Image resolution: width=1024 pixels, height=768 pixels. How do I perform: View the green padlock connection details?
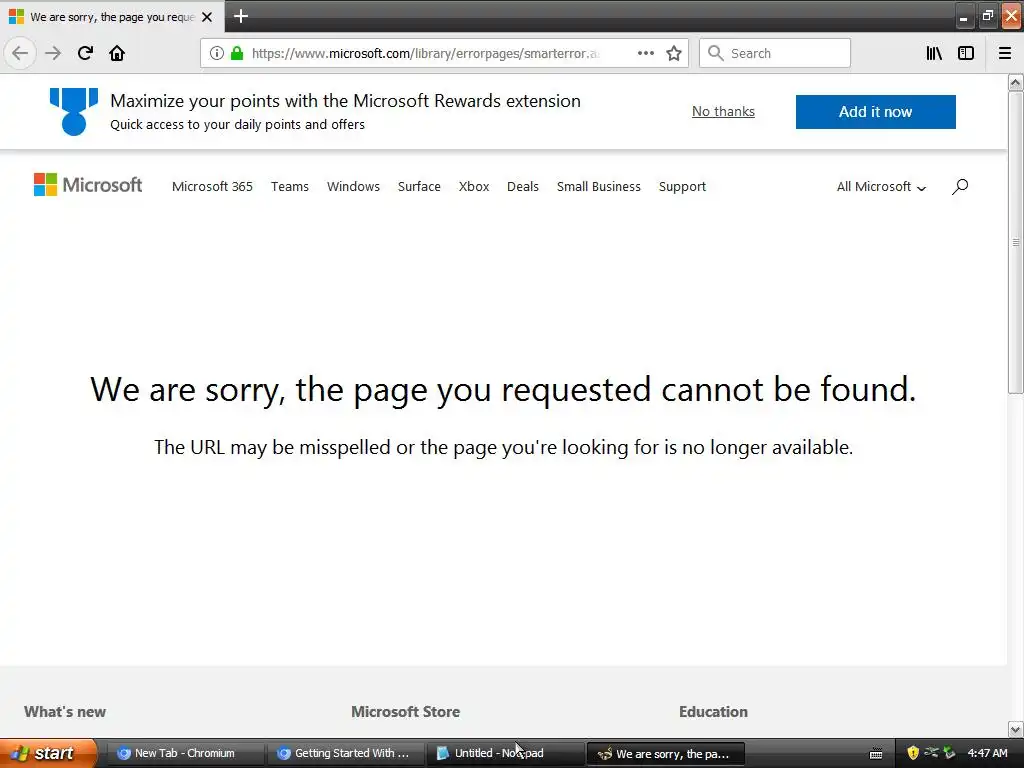pos(237,53)
